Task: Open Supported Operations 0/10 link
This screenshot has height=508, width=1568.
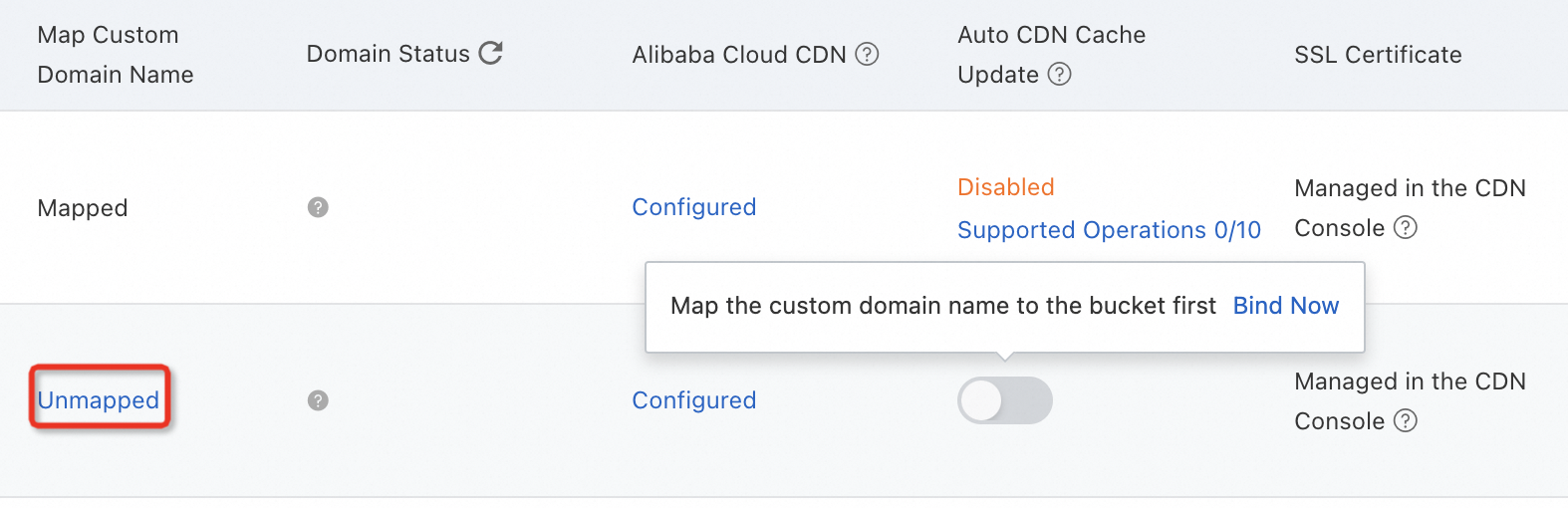Action: tap(1109, 230)
